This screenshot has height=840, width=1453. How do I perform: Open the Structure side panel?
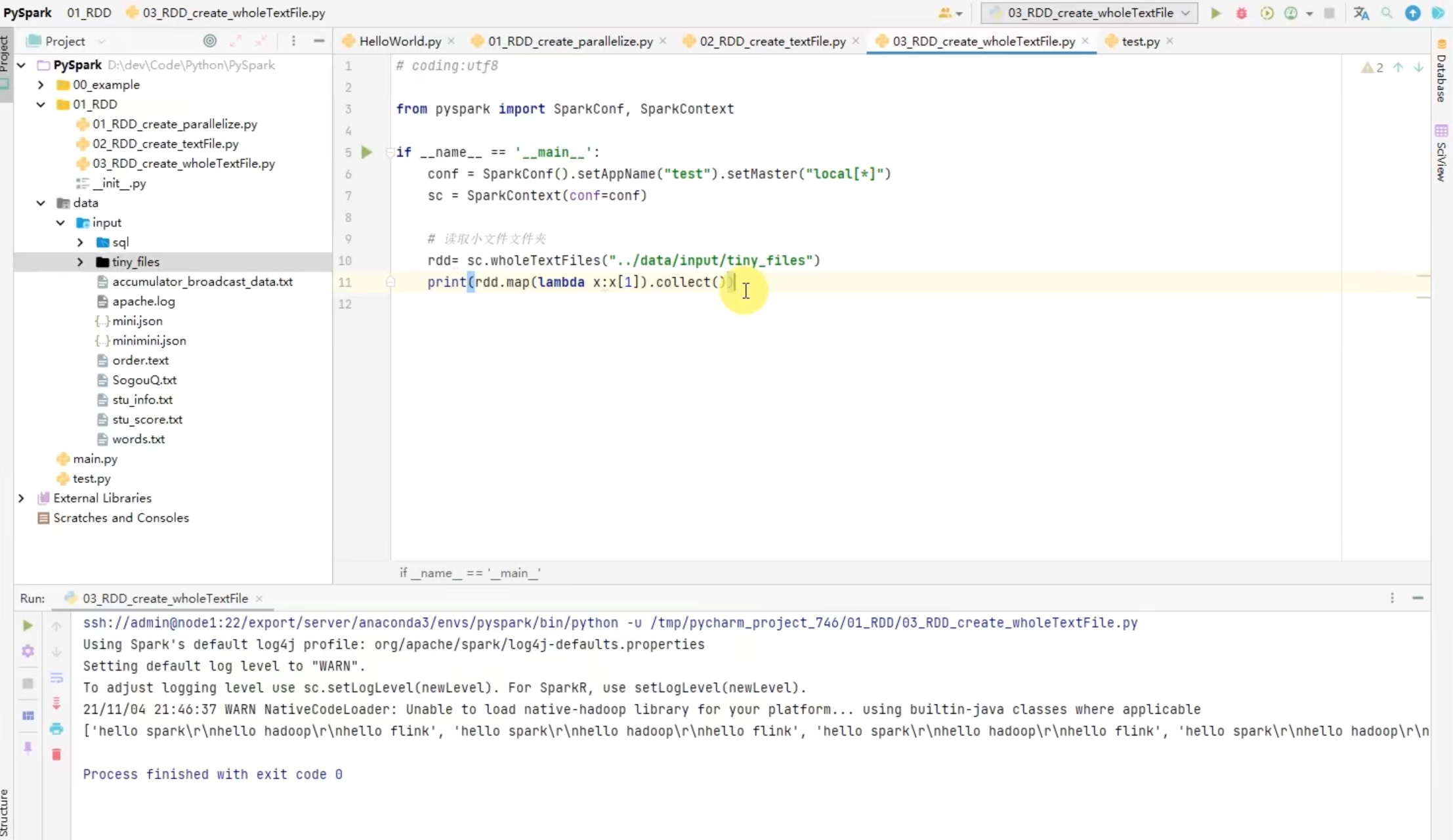coord(5,812)
